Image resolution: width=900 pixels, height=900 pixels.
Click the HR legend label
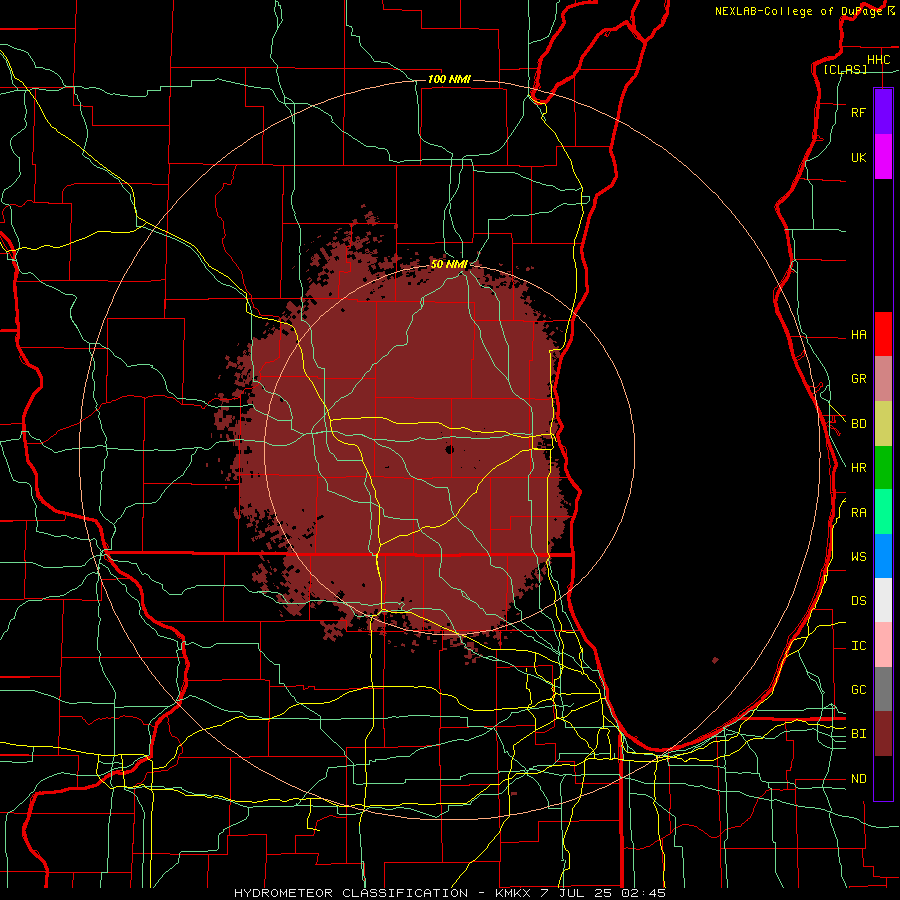tap(858, 468)
